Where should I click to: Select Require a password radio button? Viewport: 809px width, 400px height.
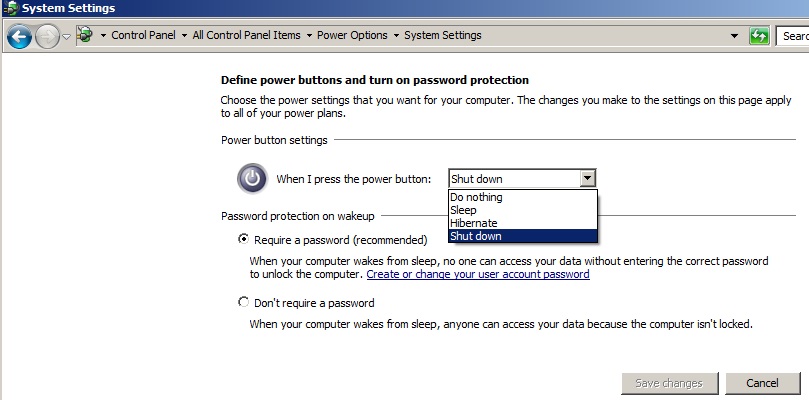coord(243,239)
